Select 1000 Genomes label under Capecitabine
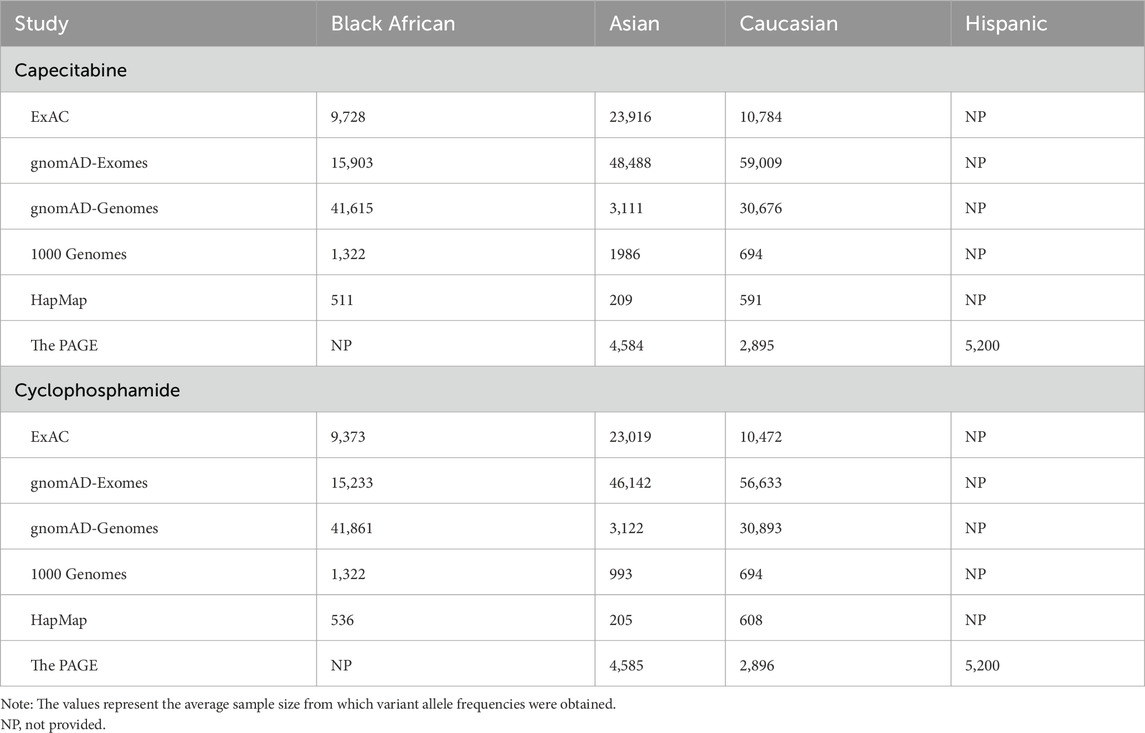 click(x=78, y=254)
